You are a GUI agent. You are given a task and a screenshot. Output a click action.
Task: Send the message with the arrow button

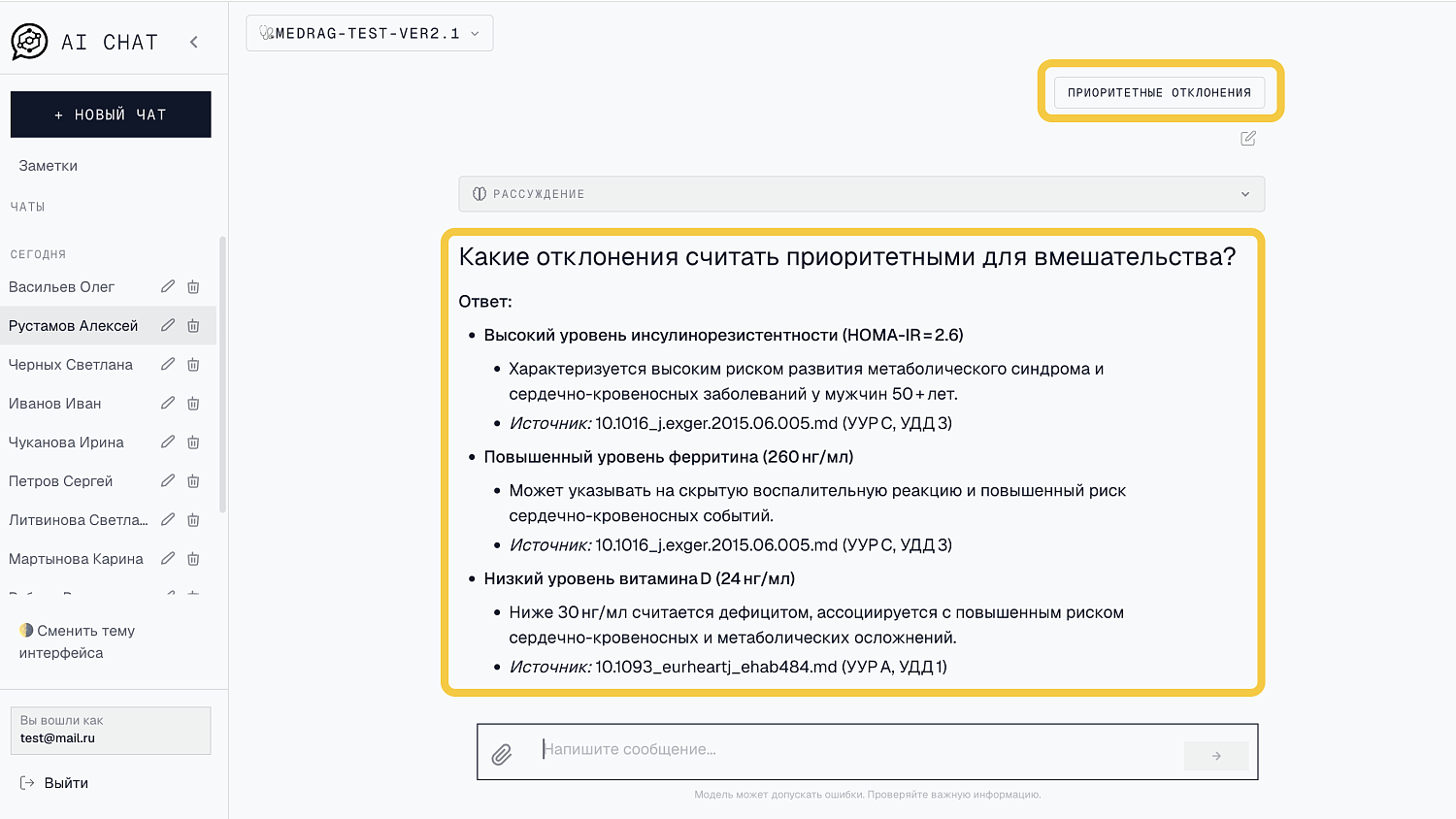(1216, 756)
